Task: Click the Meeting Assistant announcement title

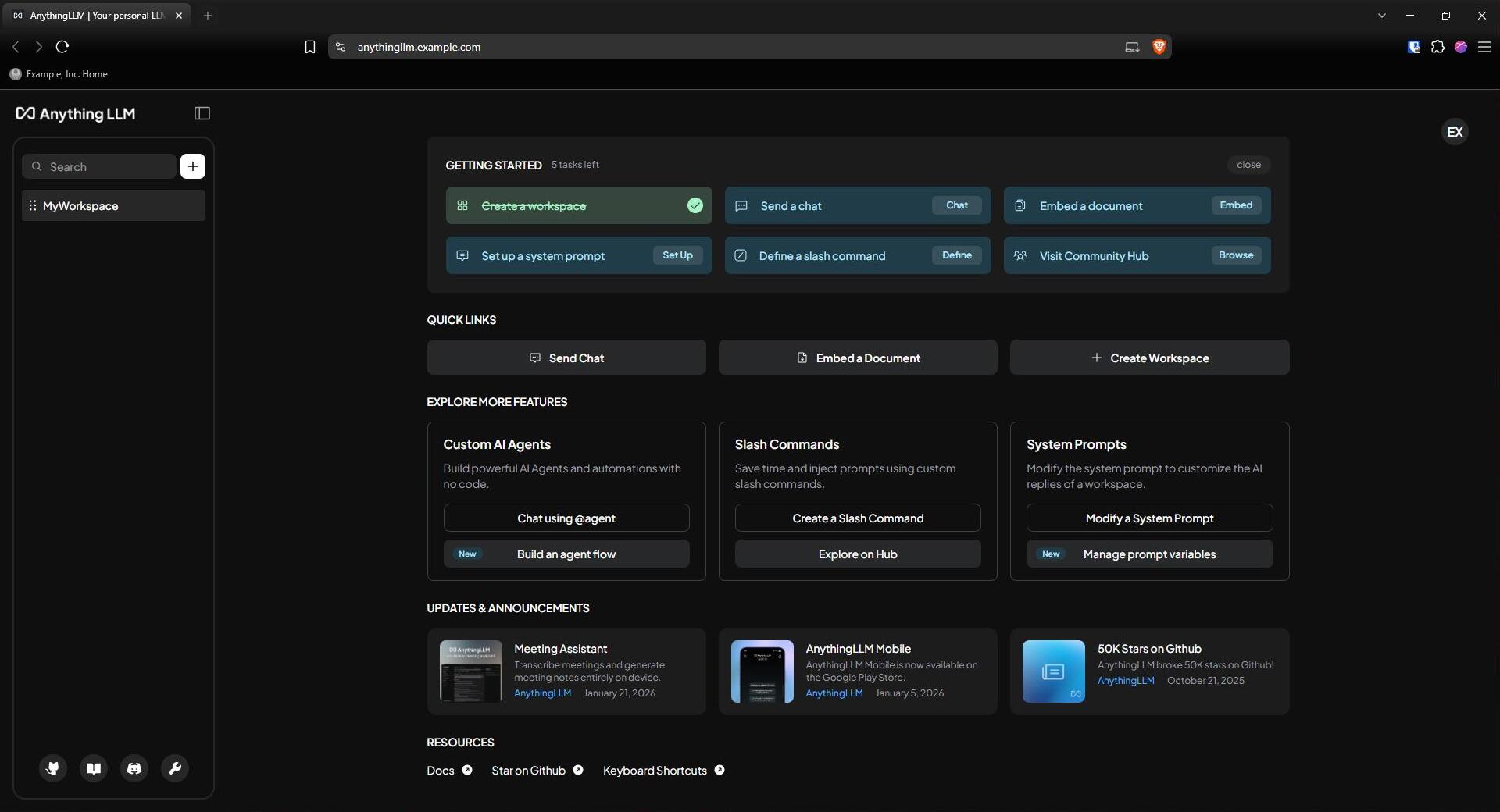Action: (560, 649)
